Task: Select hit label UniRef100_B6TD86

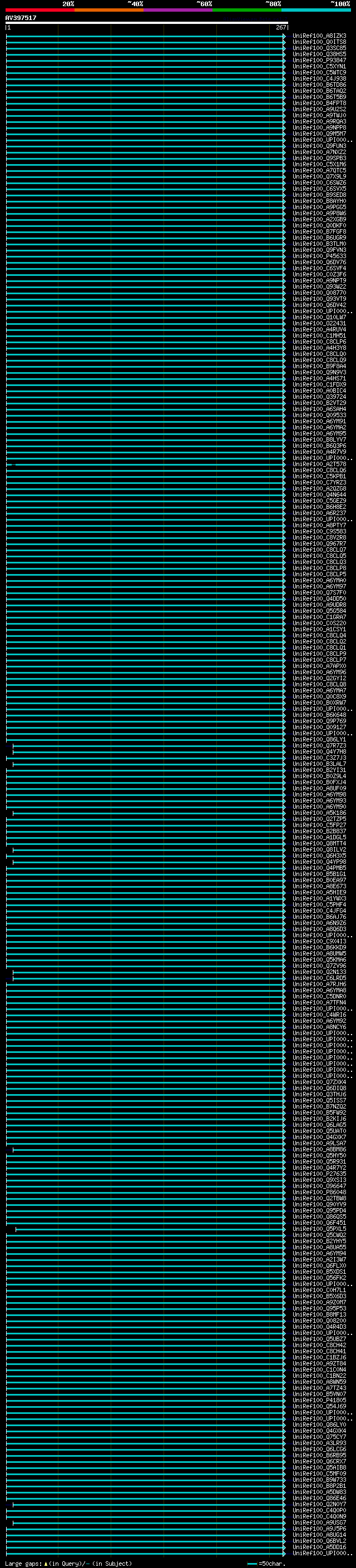Action: [319, 85]
